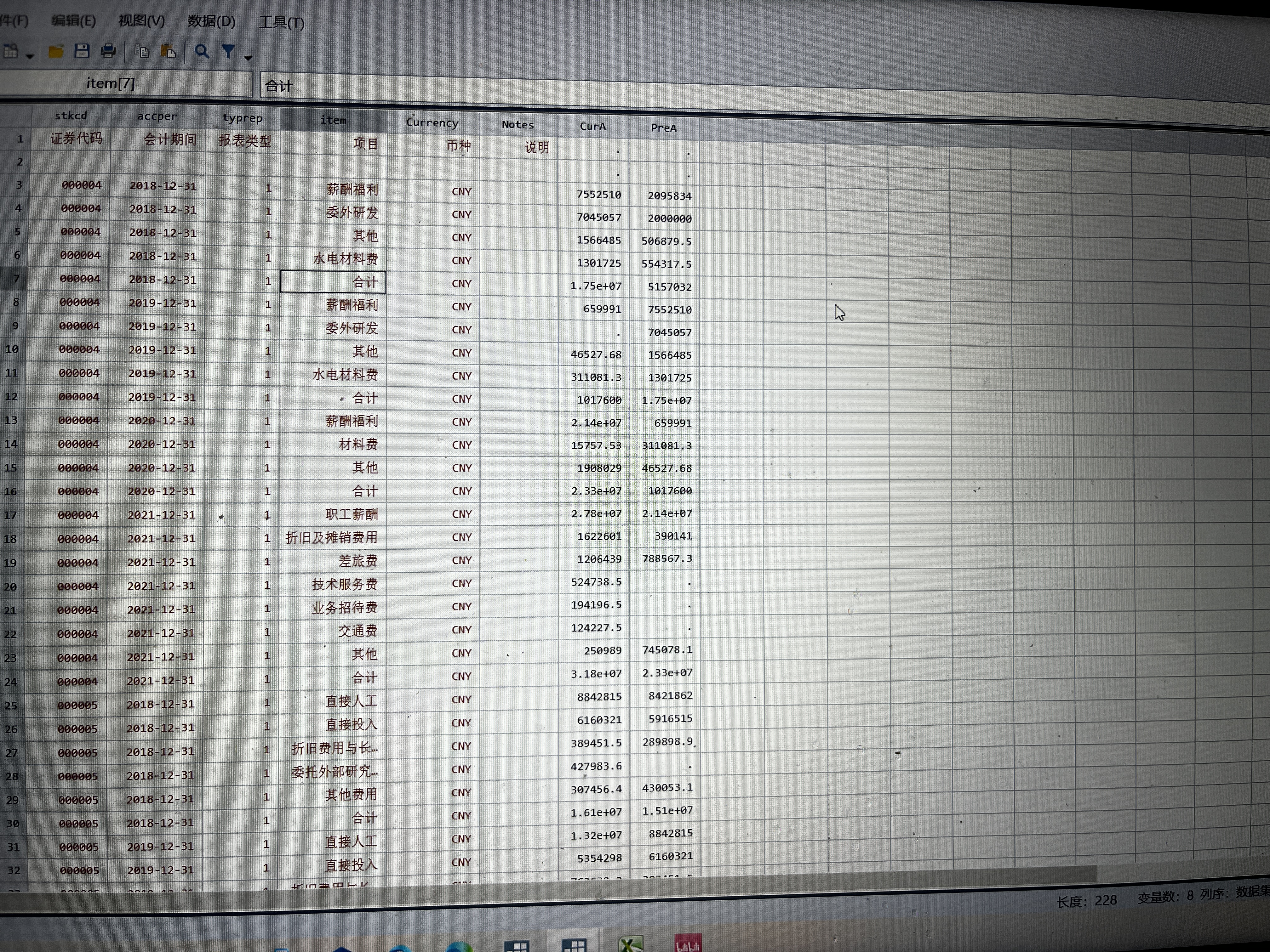Select the CurA column header
This screenshot has width=1270, height=952.
(x=592, y=126)
